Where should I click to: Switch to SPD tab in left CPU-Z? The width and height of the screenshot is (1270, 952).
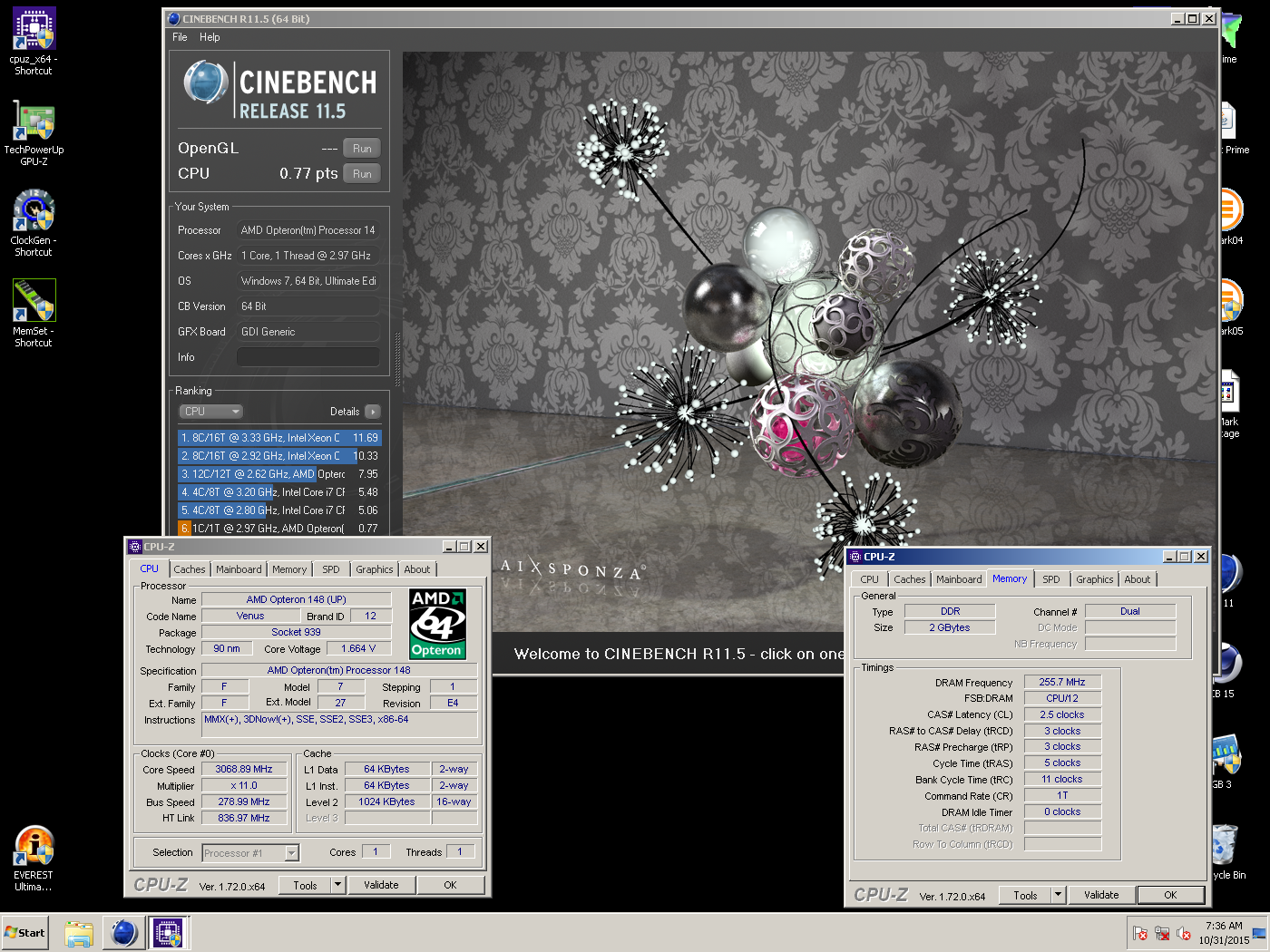[331, 569]
